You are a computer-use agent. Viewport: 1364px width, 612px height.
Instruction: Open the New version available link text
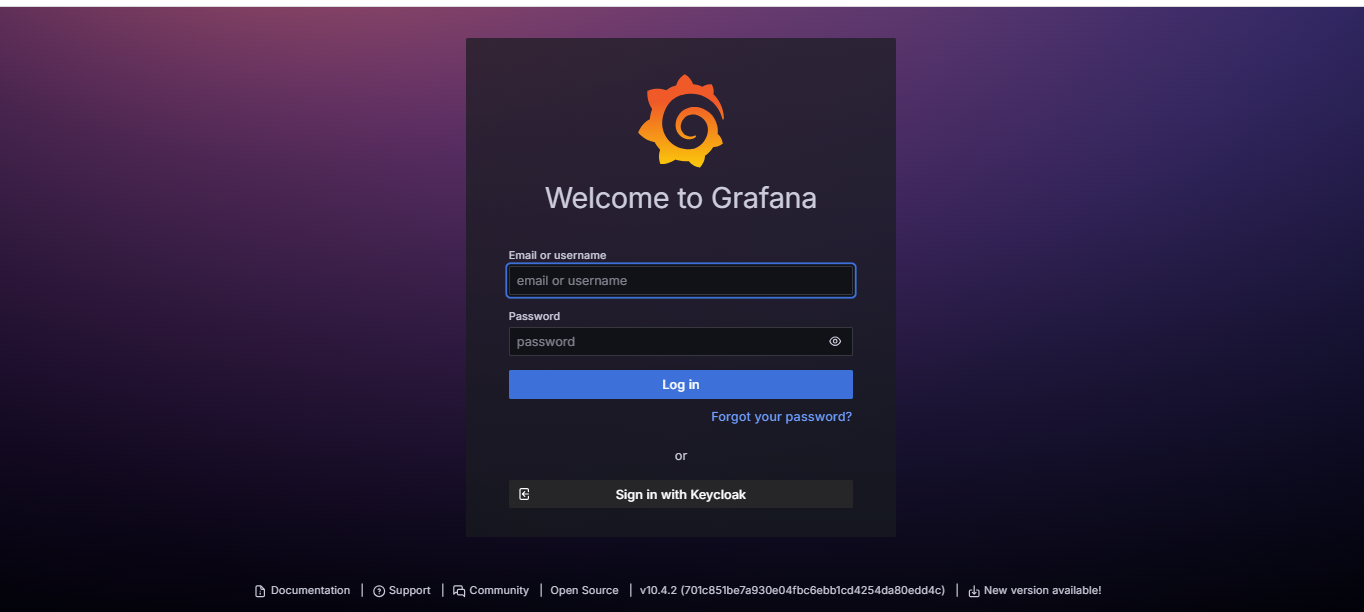(1042, 590)
